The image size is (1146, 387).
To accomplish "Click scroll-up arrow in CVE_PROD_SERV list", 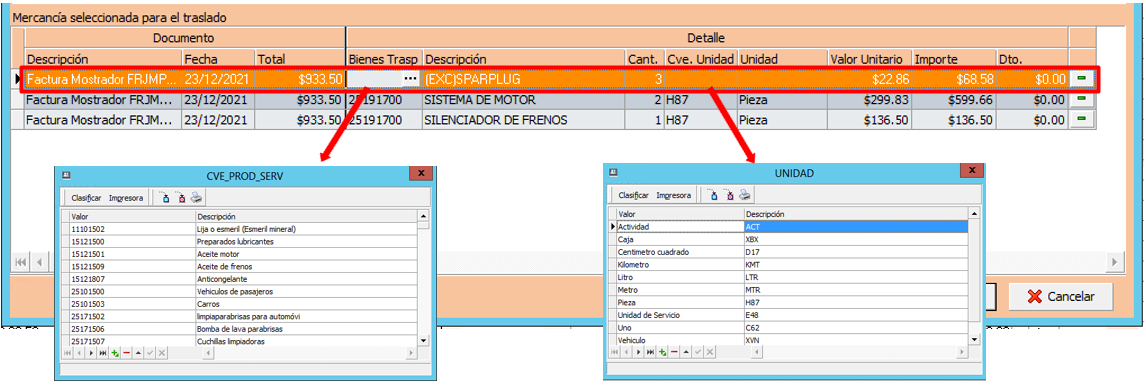I will click(x=422, y=216).
